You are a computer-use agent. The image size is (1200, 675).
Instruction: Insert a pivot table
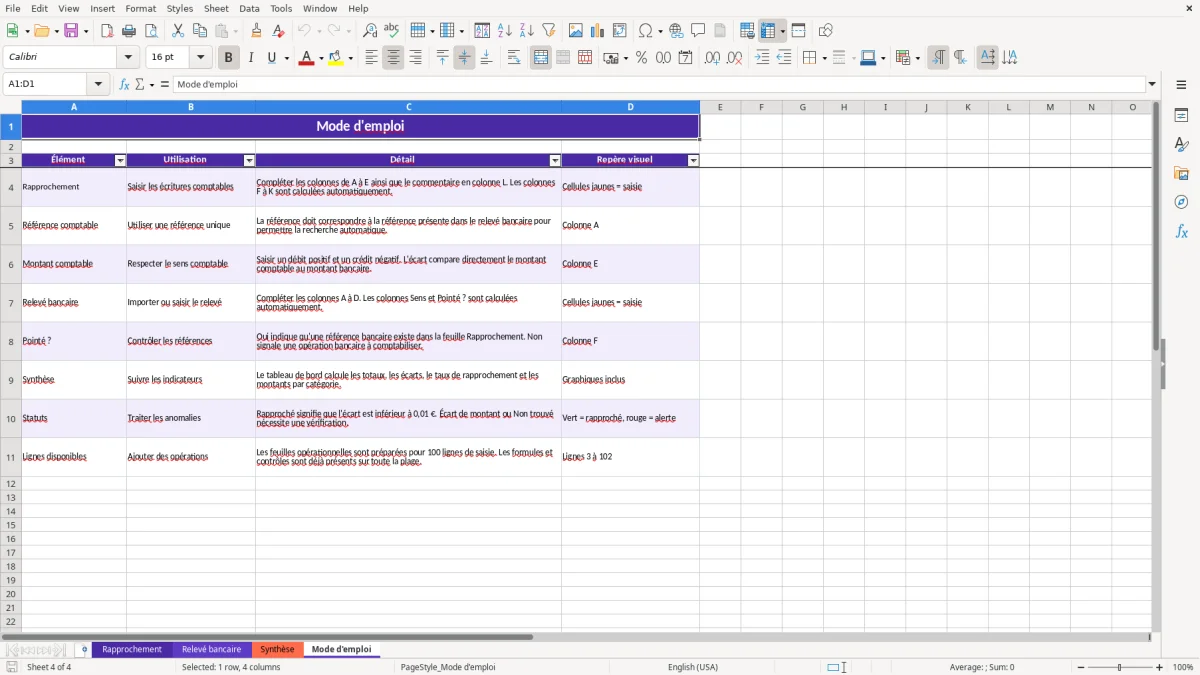[x=620, y=31]
